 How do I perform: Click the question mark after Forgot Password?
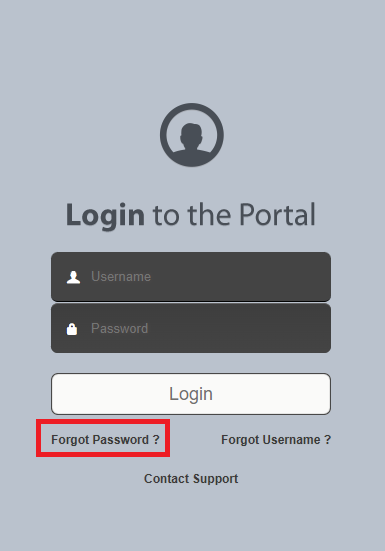(156, 439)
